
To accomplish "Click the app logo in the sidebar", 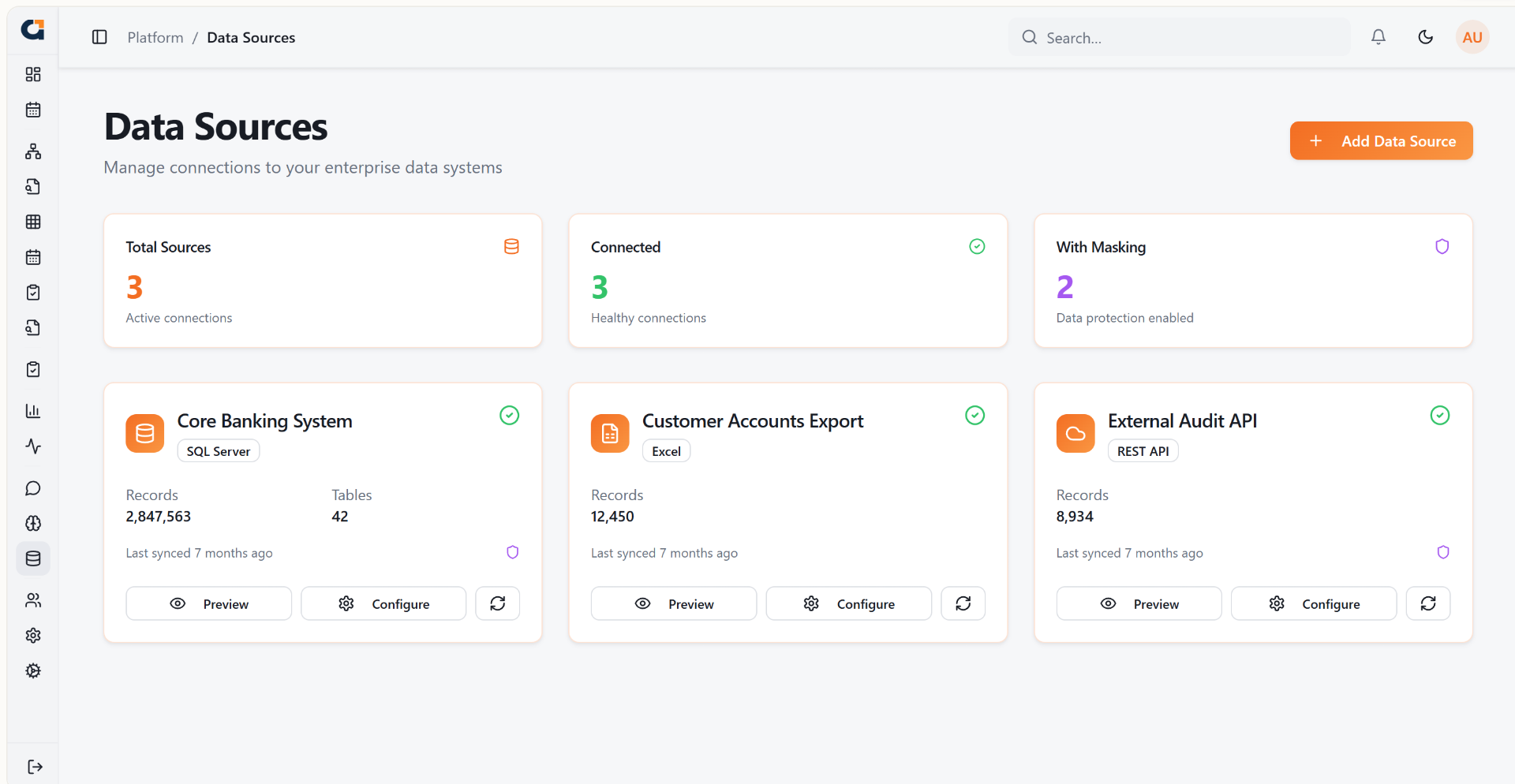I will [32, 30].
